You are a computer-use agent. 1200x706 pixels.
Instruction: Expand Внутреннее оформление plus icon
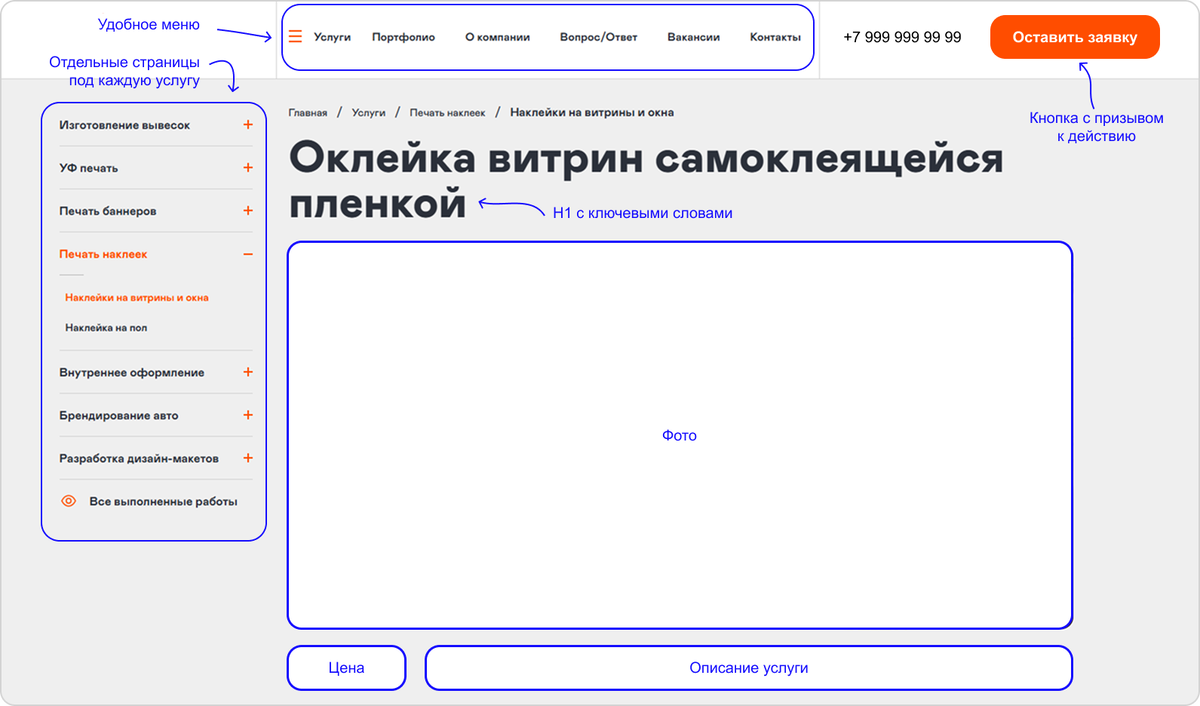point(248,372)
